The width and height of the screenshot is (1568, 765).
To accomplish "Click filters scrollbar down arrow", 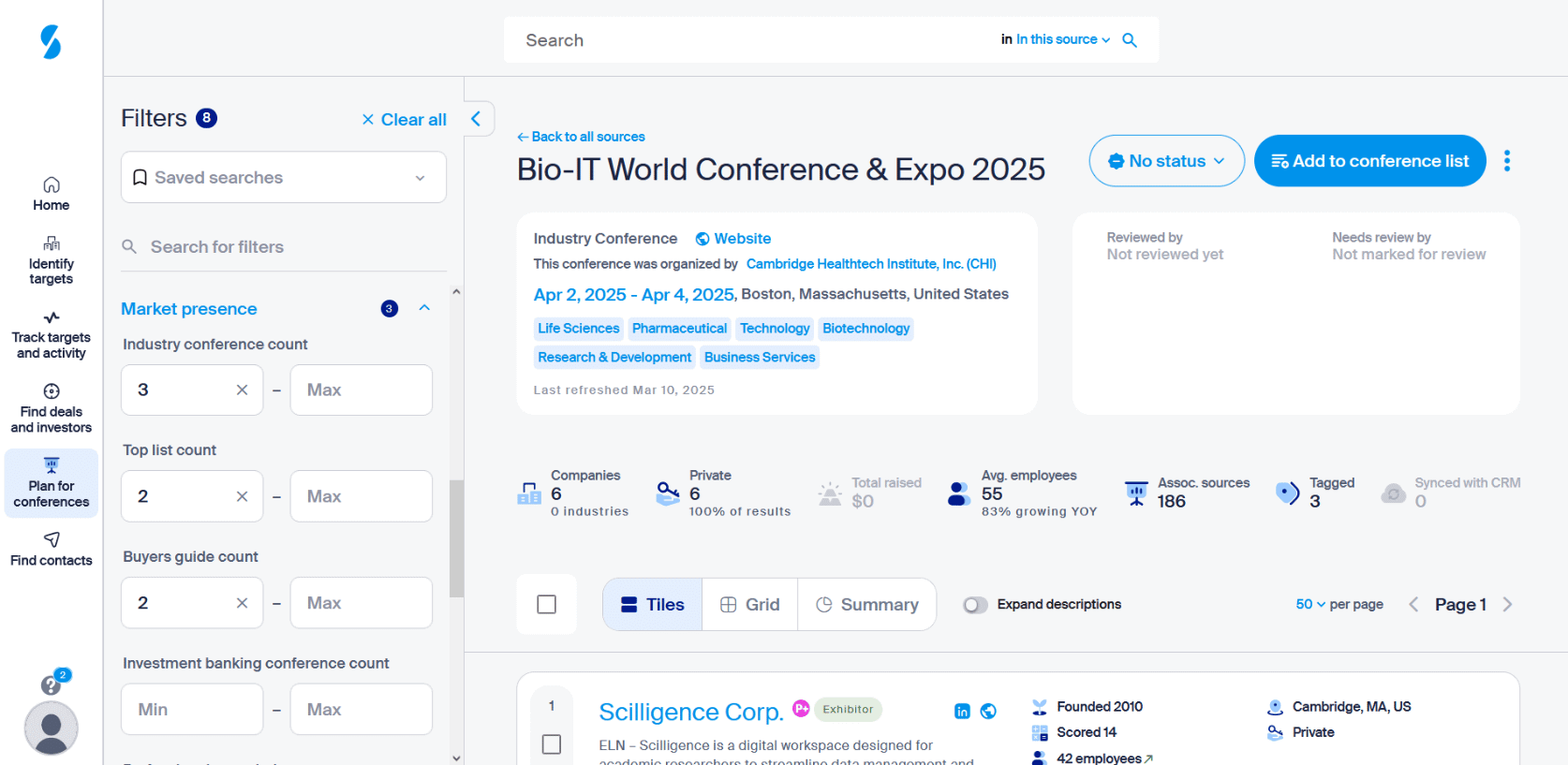I will [456, 758].
